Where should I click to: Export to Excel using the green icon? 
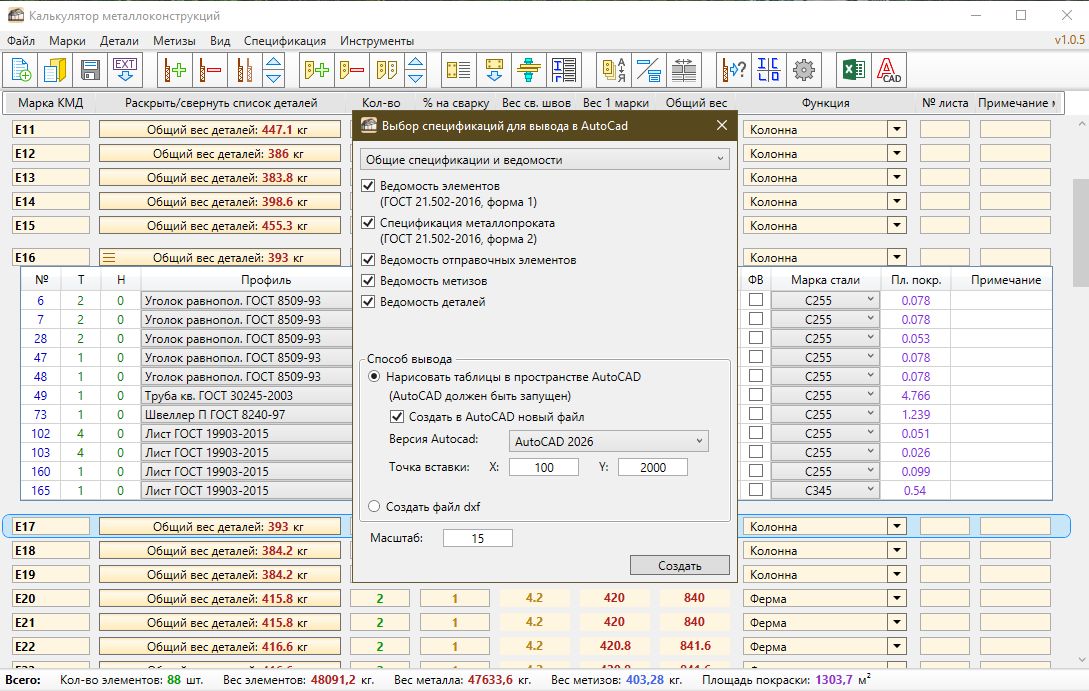(x=853, y=70)
